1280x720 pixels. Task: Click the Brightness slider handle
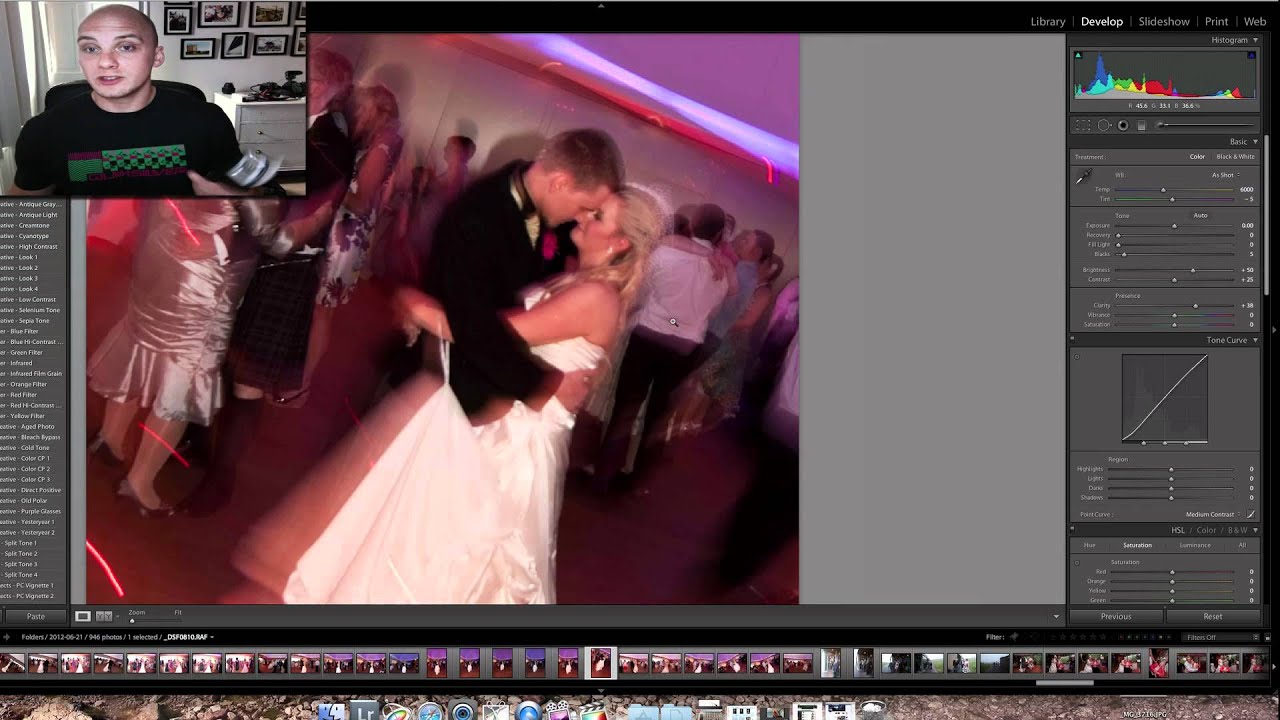coord(1192,270)
